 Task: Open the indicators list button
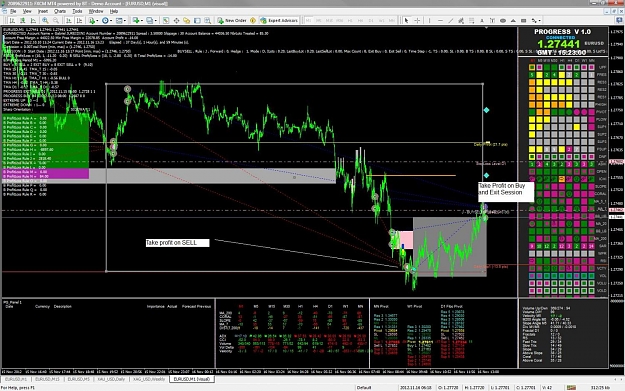click(92, 20)
